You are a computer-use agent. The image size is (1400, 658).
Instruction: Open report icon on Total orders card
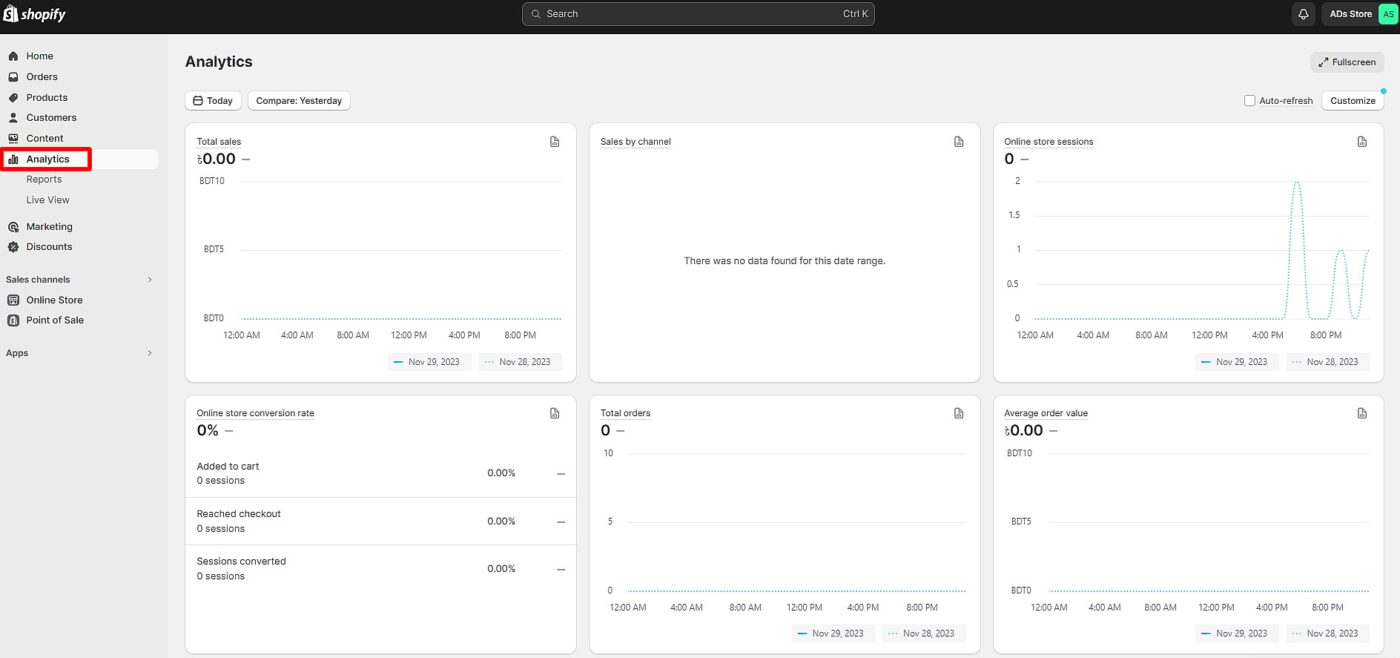(x=959, y=413)
